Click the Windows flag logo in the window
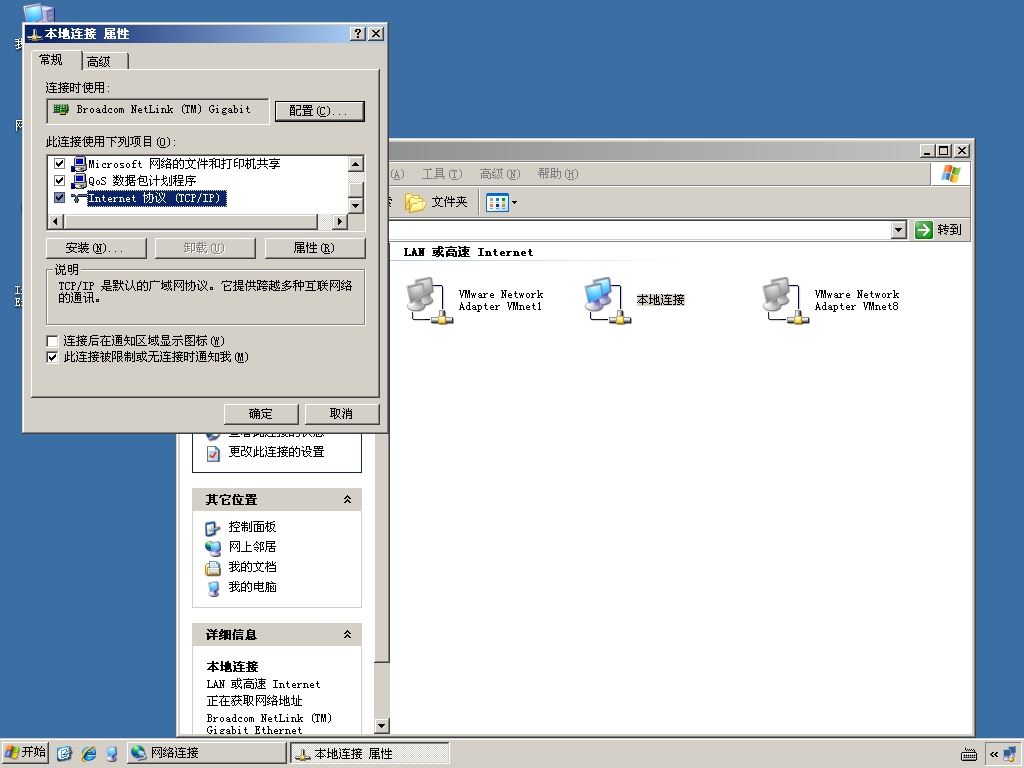1024x768 pixels. coord(951,174)
